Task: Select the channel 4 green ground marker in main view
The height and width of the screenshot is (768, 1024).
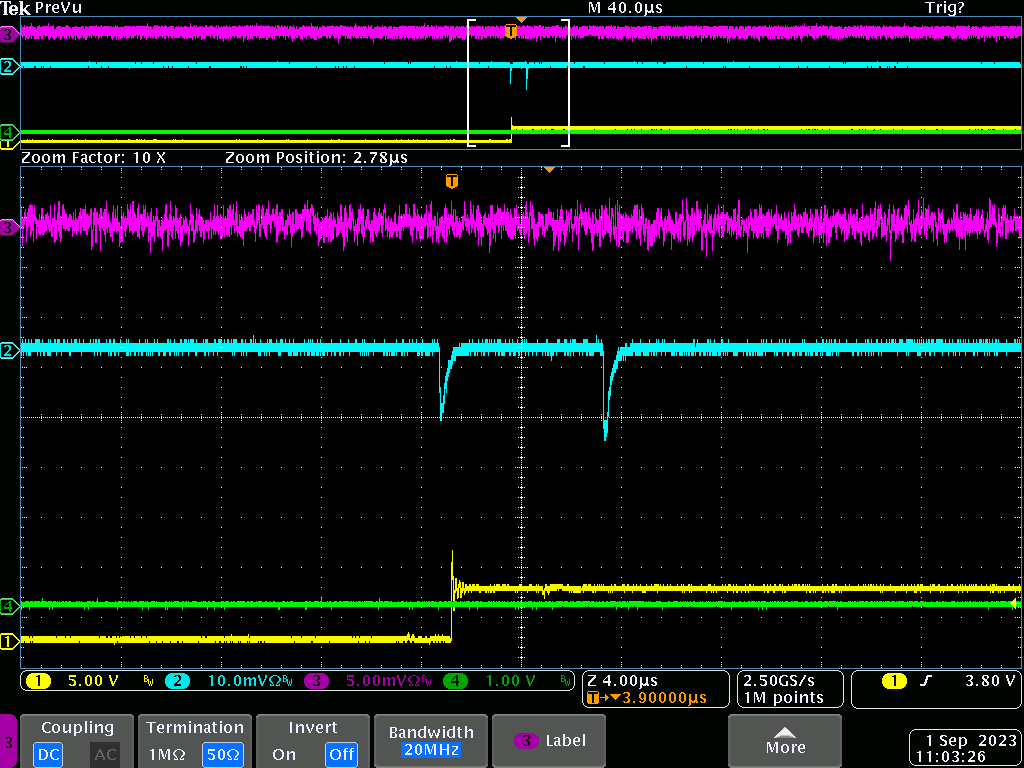Action: click(x=9, y=606)
